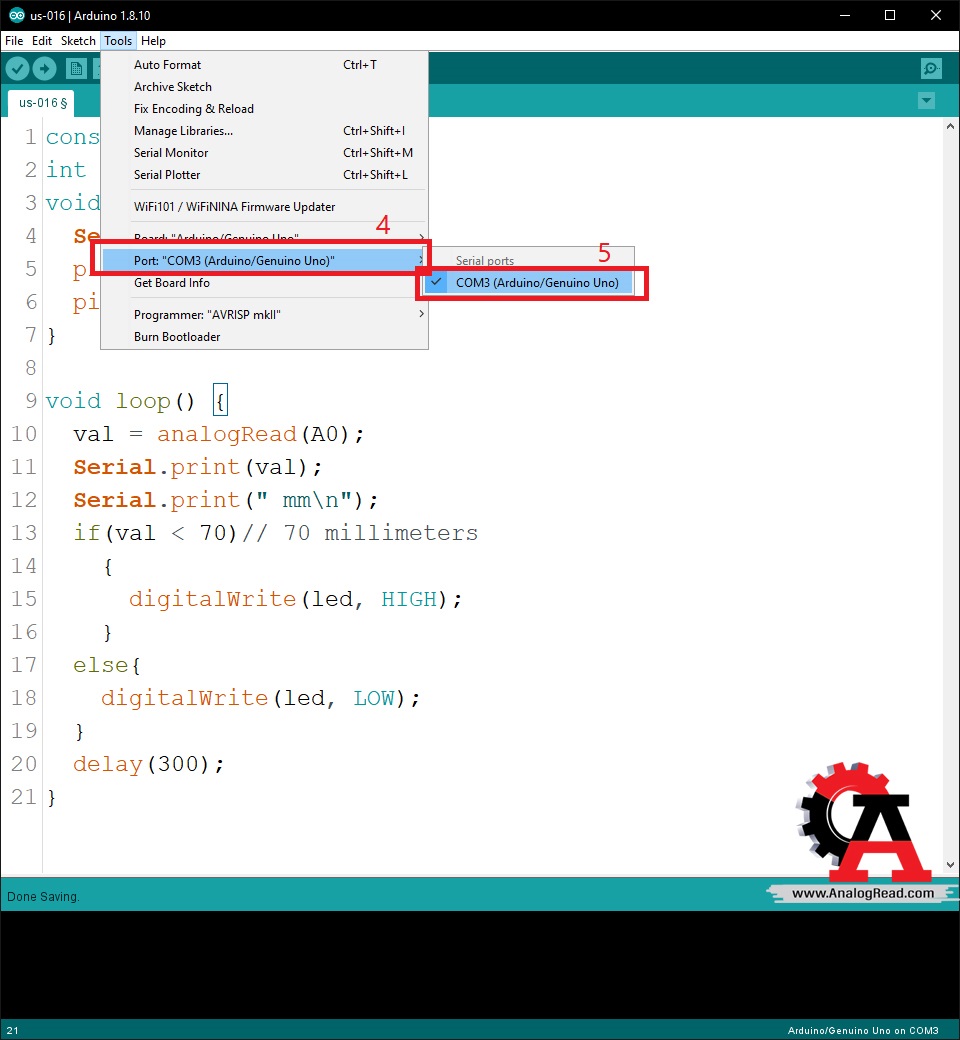Viewport: 960px width, 1040px height.
Task: Click the editor scrollbar up arrow
Action: coord(950,125)
